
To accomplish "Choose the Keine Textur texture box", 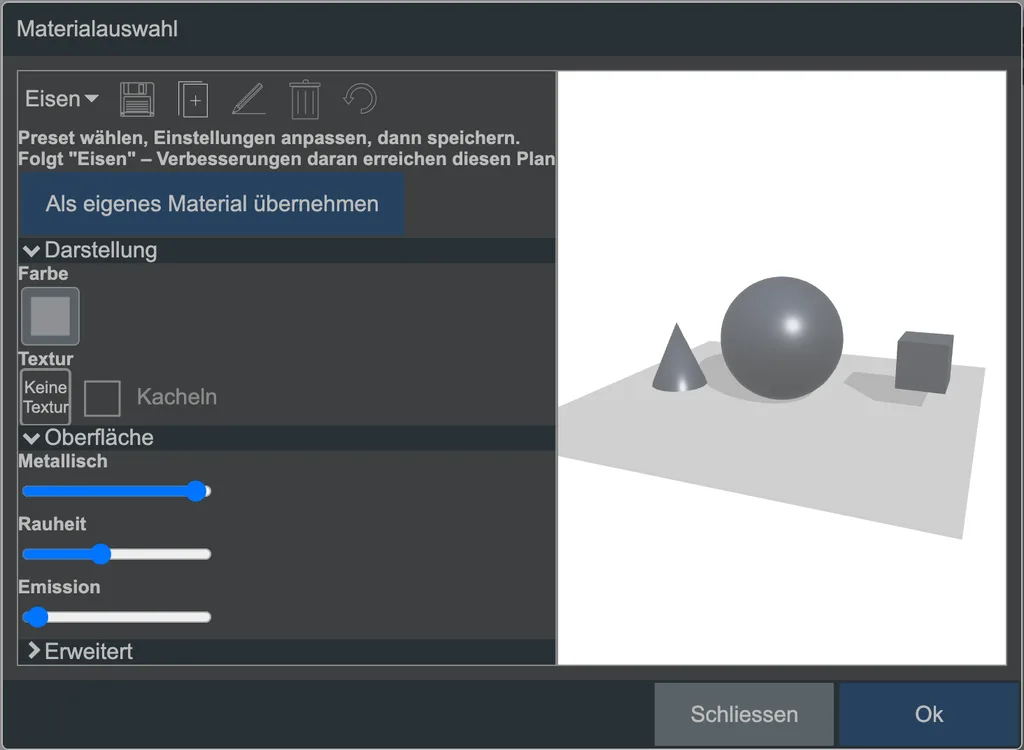I will [46, 397].
